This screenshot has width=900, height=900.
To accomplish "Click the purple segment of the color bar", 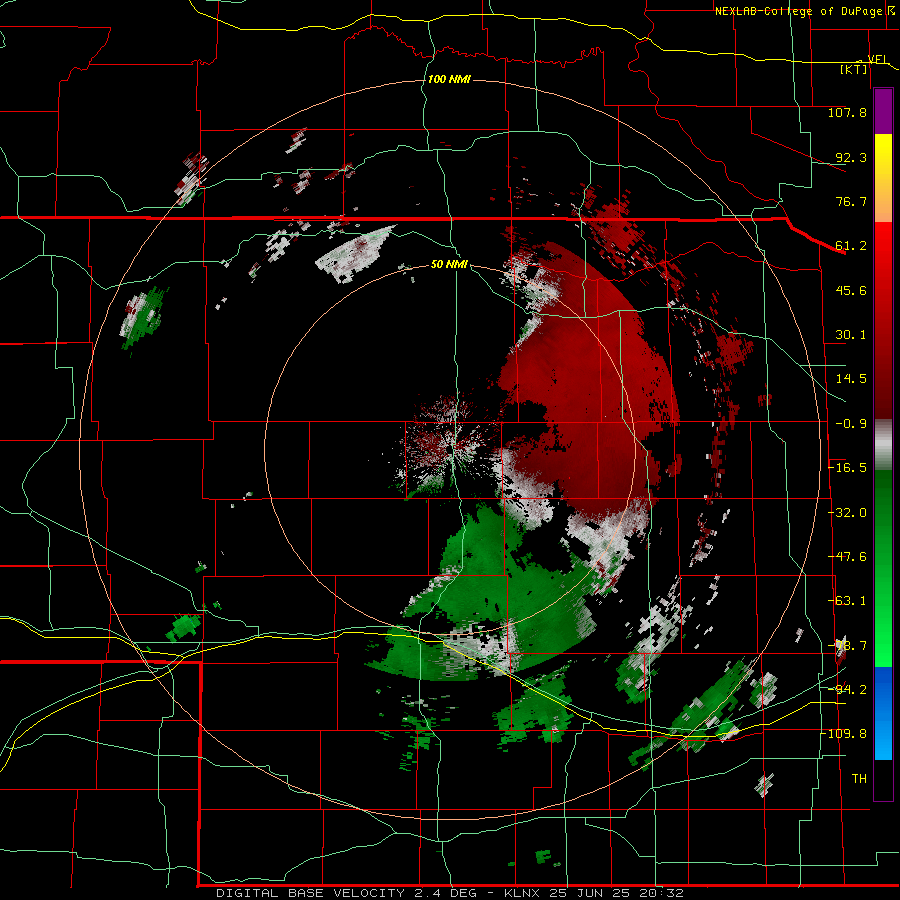I will click(x=883, y=111).
